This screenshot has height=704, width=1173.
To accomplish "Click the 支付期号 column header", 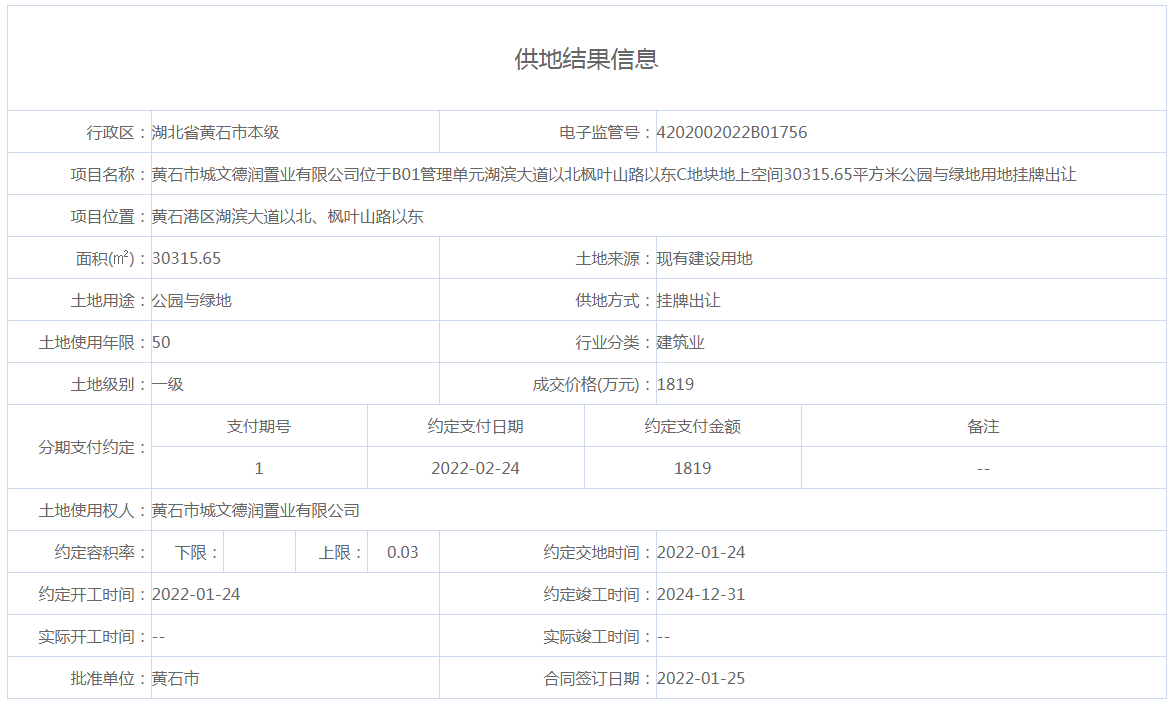I will [x=259, y=426].
